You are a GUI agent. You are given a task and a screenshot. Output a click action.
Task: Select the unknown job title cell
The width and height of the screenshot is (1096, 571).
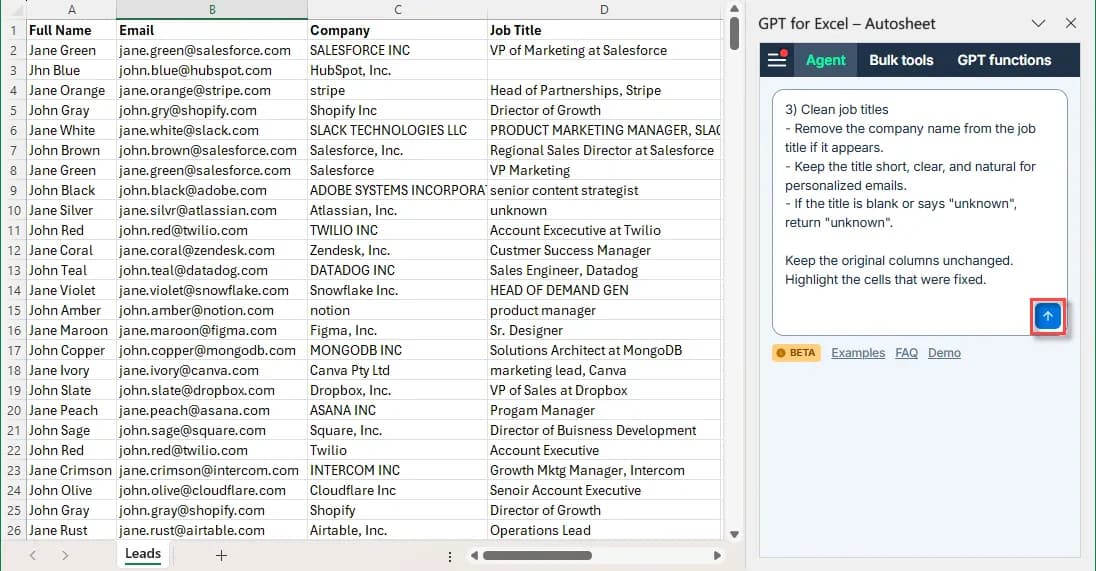tap(604, 210)
